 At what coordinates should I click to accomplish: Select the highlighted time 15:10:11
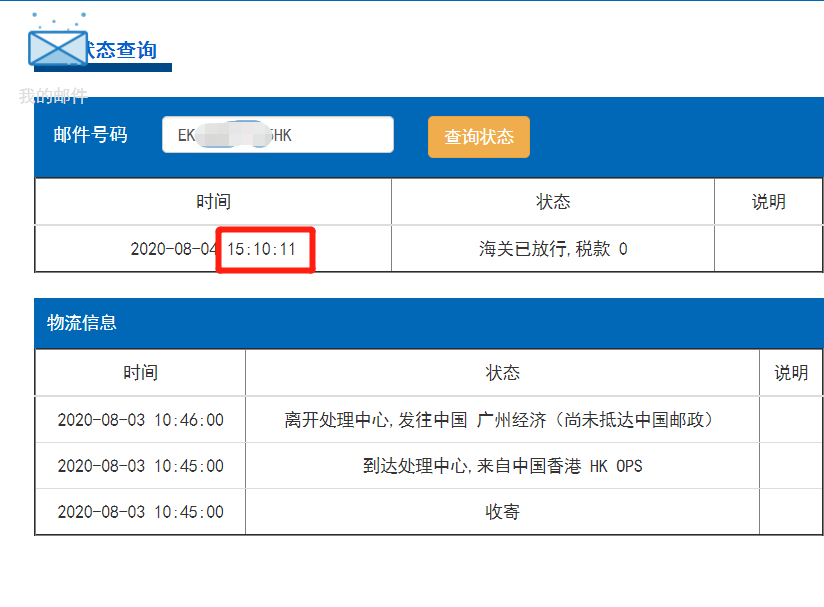pyautogui.click(x=265, y=249)
